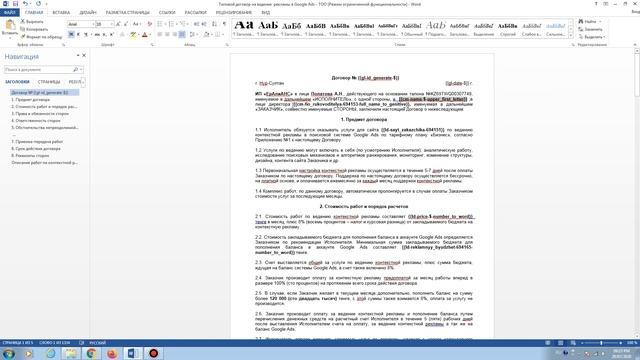Toggle show paragraph marks
This screenshot has width=640, height=360.
(224, 24)
